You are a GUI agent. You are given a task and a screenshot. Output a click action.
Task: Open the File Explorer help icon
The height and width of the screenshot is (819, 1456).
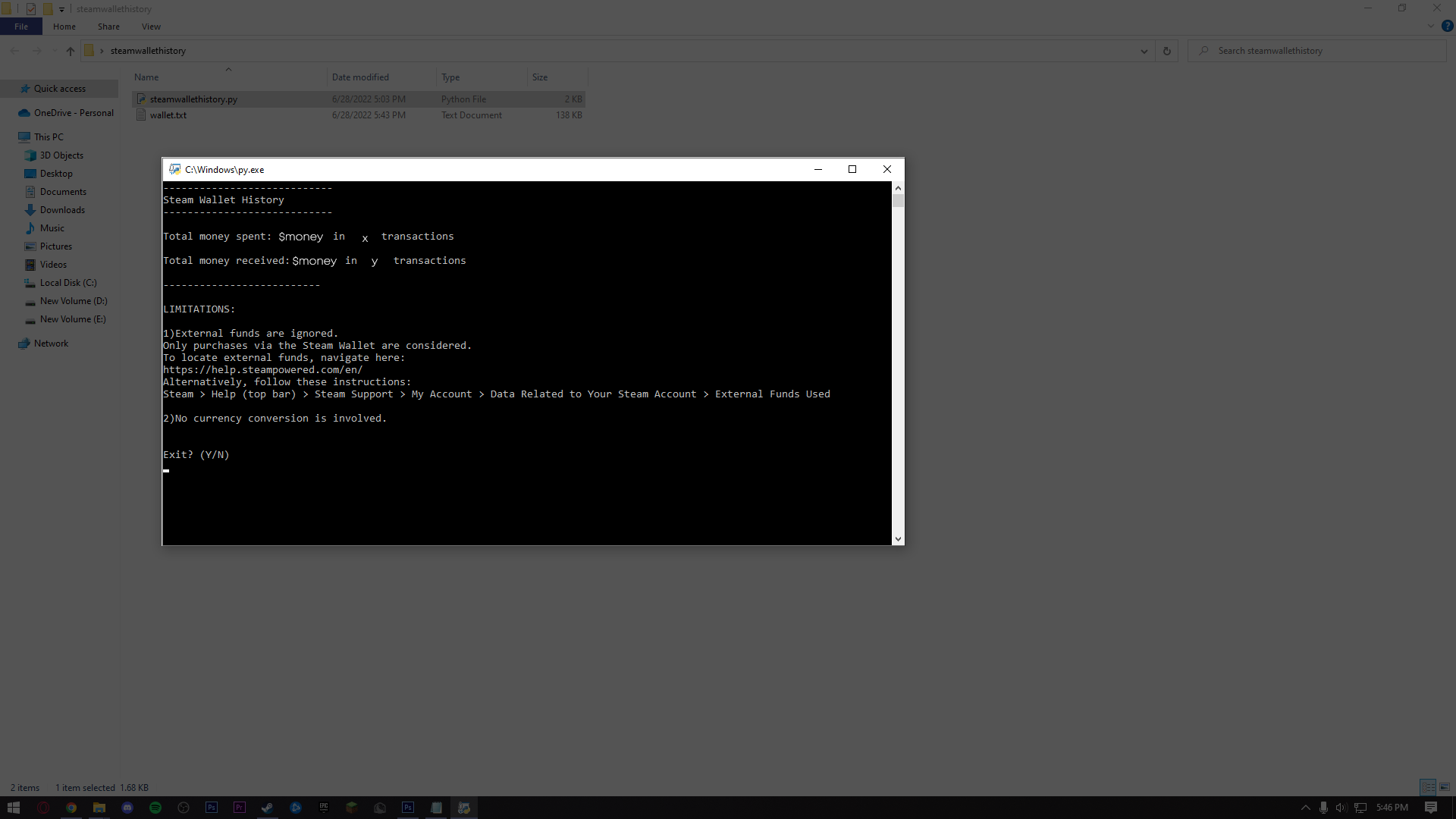point(1447,27)
